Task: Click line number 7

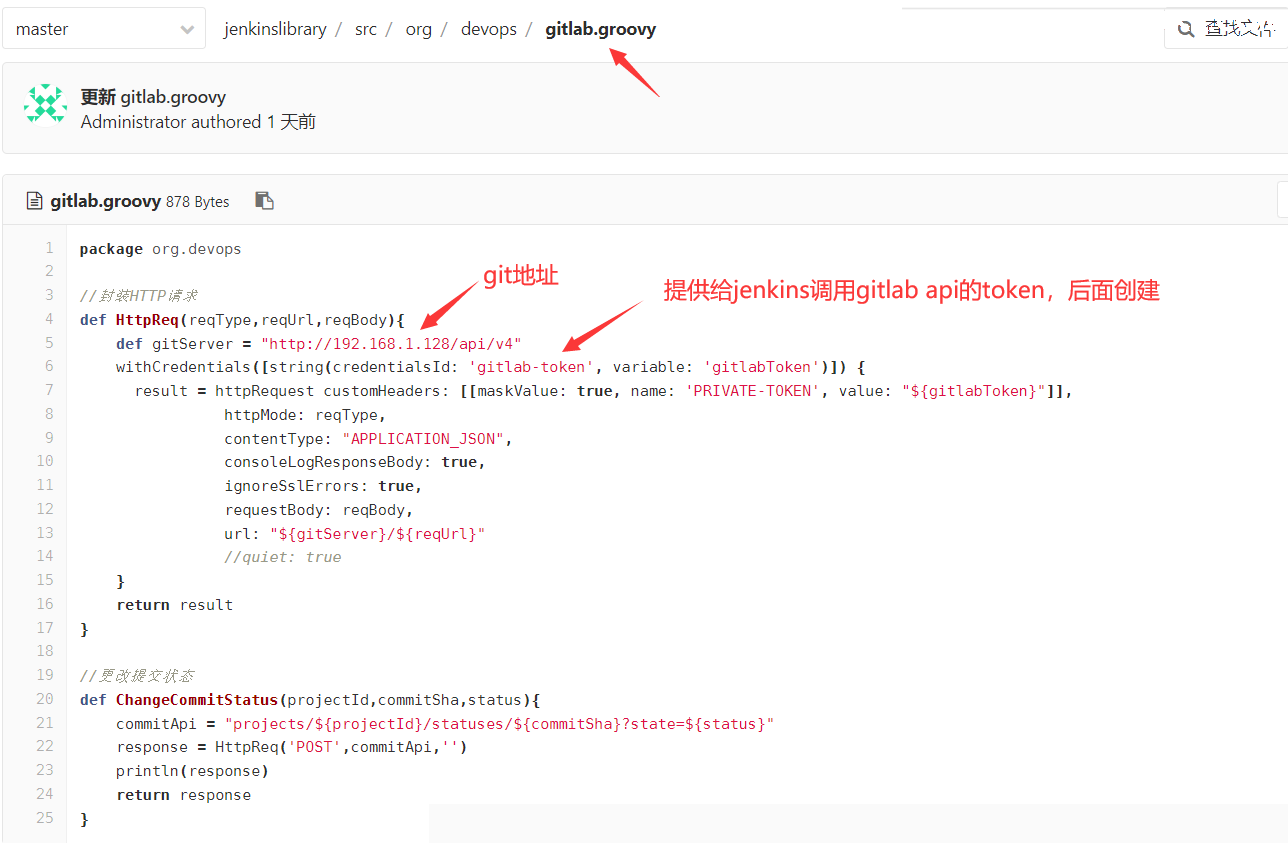Action: pyautogui.click(x=49, y=390)
